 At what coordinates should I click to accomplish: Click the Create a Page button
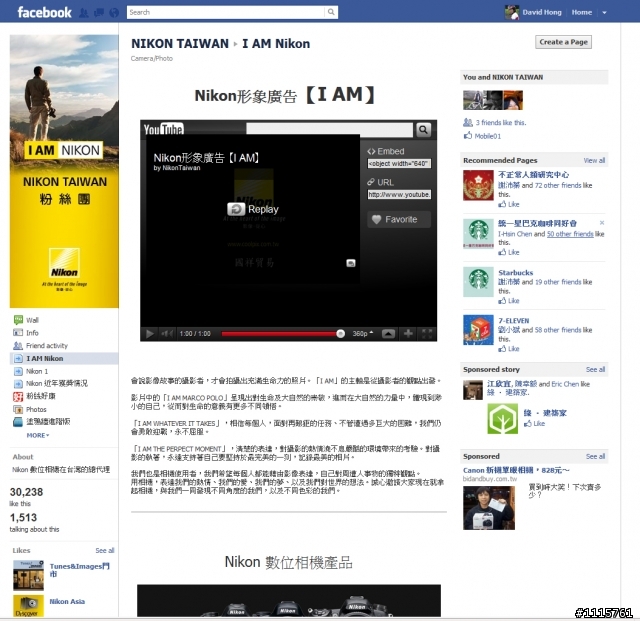563,42
